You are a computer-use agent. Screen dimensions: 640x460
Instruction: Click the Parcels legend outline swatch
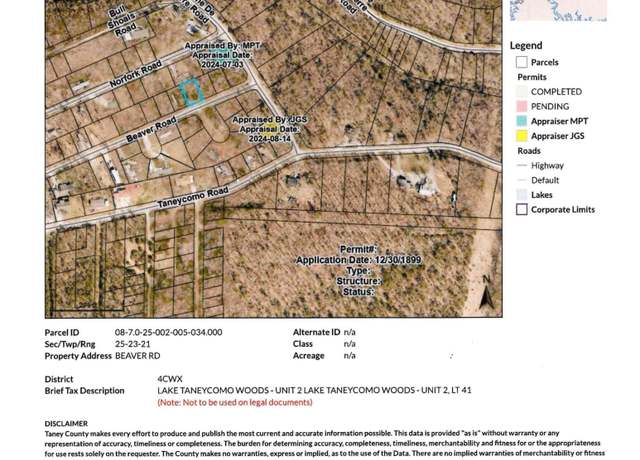click(x=522, y=62)
